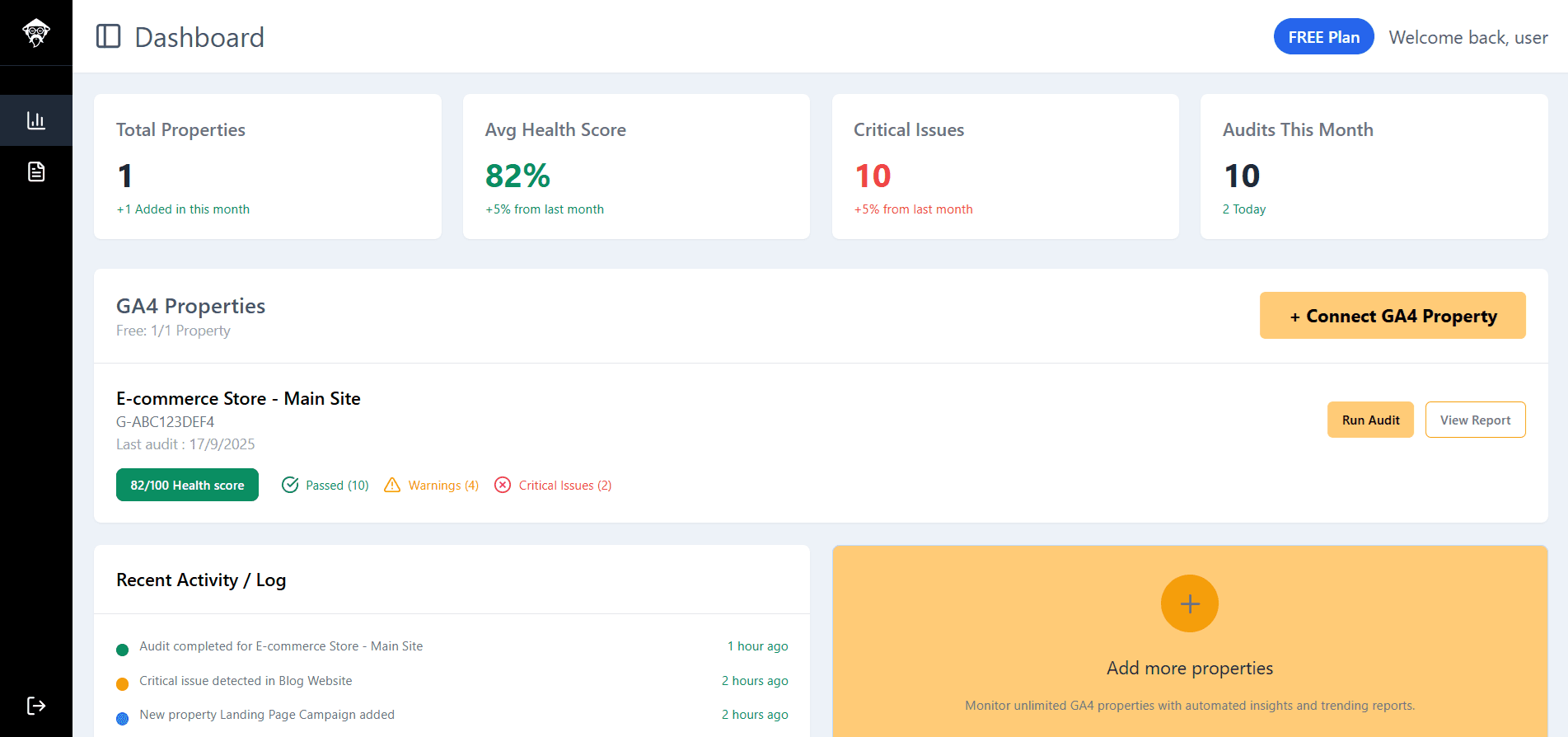1568x737 pixels.
Task: Click the Recent Activity / Log heading
Action: [x=201, y=580]
